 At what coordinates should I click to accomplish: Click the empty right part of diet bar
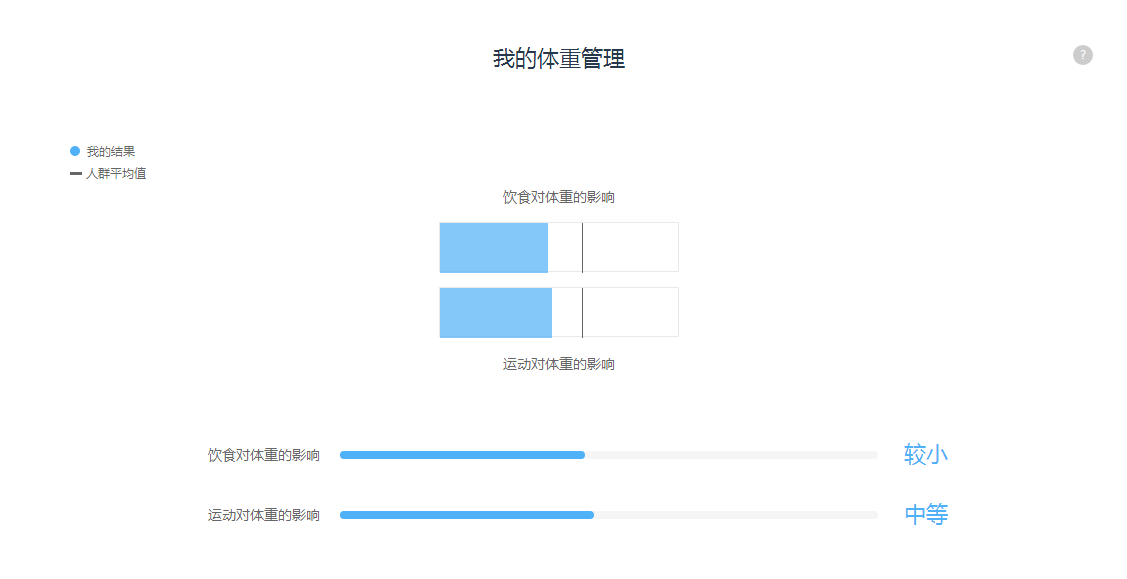click(x=630, y=247)
